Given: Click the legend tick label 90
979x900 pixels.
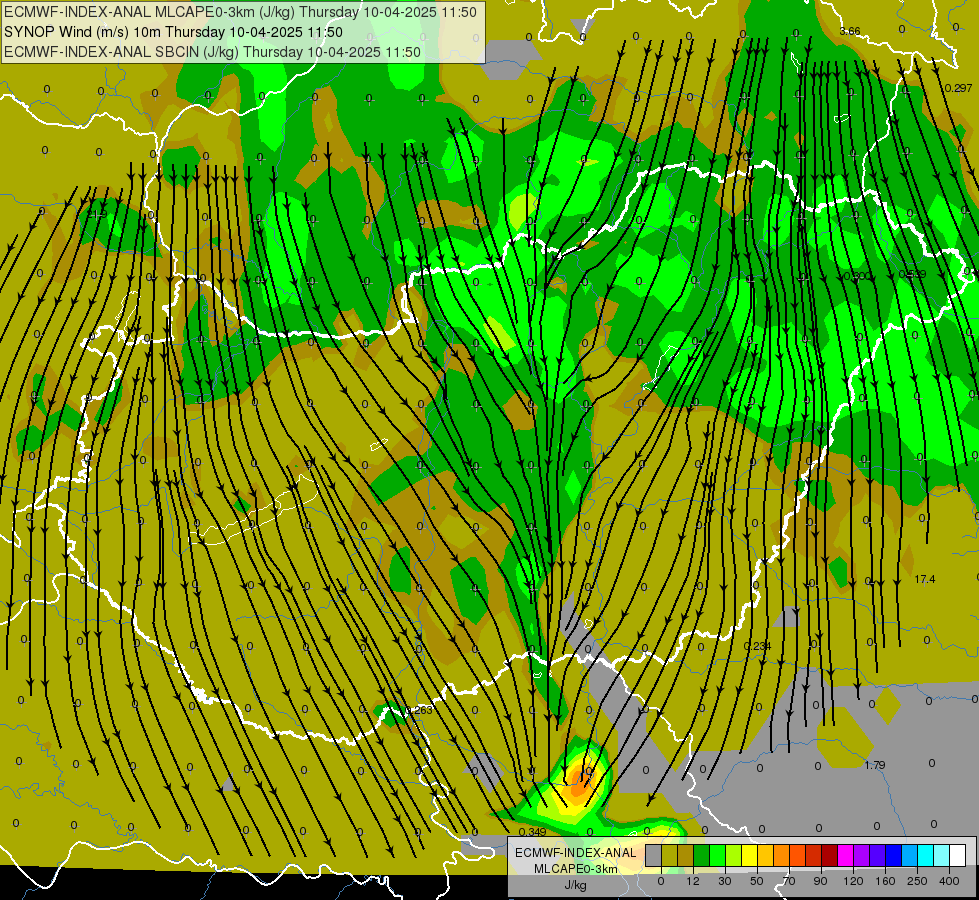Looking at the screenshot, I should pos(820,881).
